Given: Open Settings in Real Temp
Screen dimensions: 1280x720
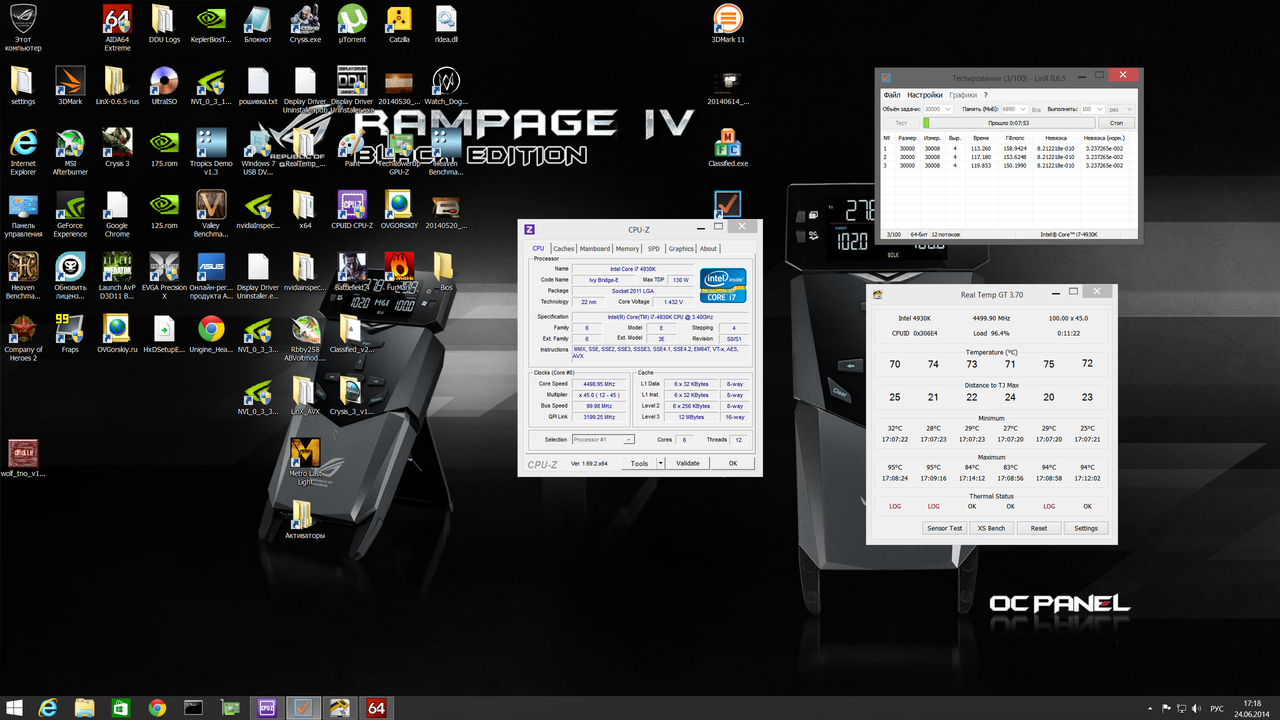Looking at the screenshot, I should coord(1086,528).
